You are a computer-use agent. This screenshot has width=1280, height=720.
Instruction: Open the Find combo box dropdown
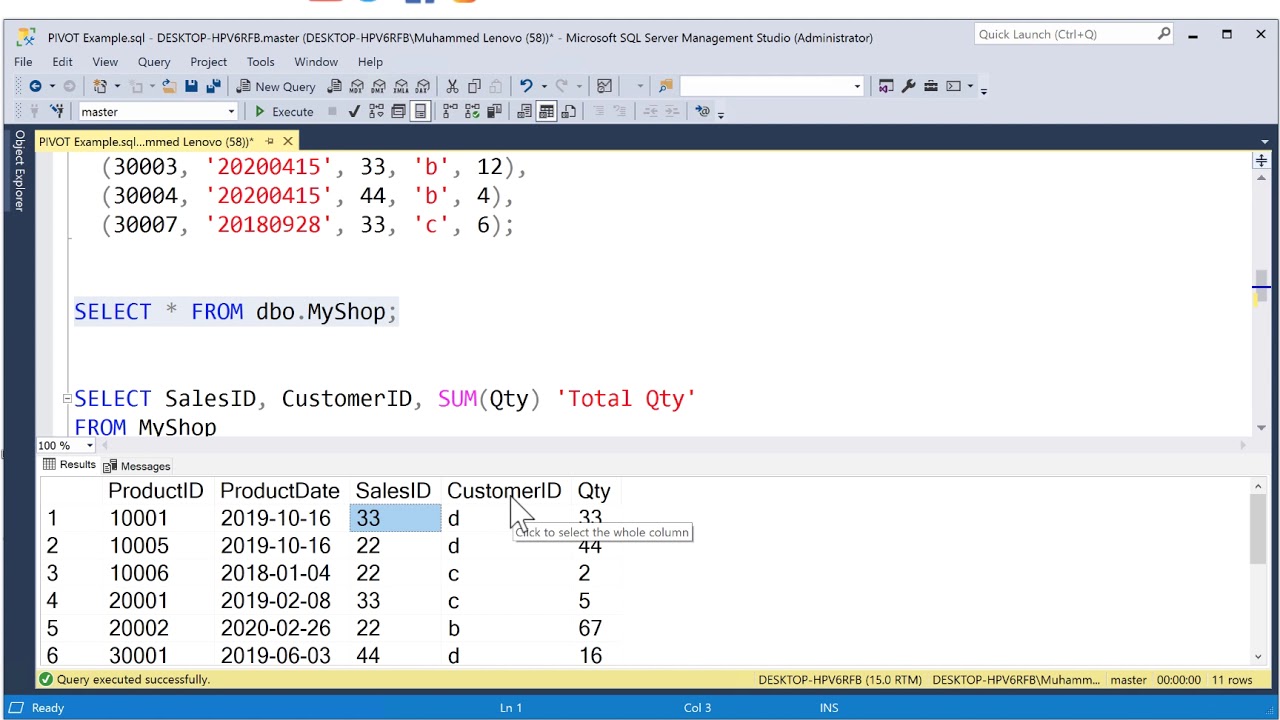click(857, 86)
